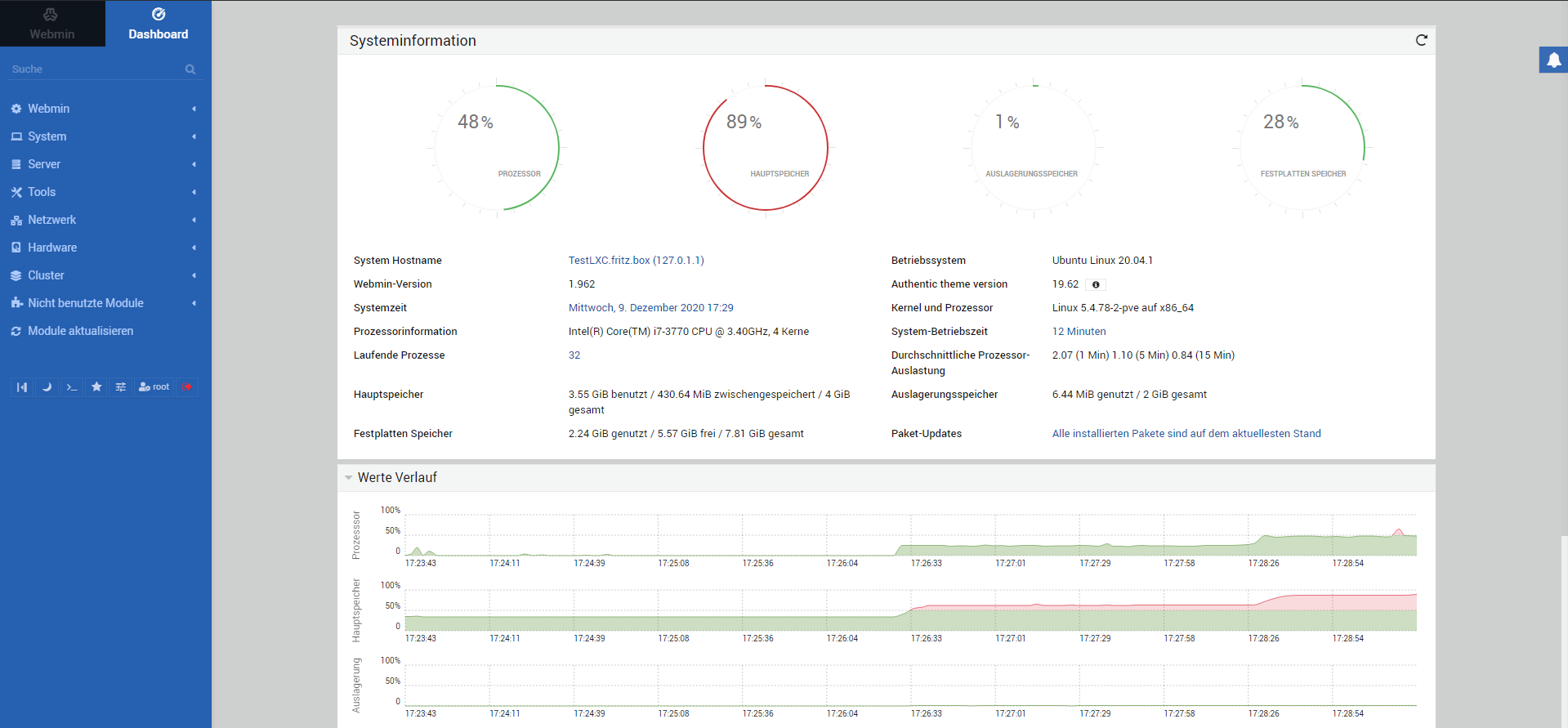The width and height of the screenshot is (1568, 728).
Task: Click the Intel Core i7-3770 processor text
Action: pos(689,332)
